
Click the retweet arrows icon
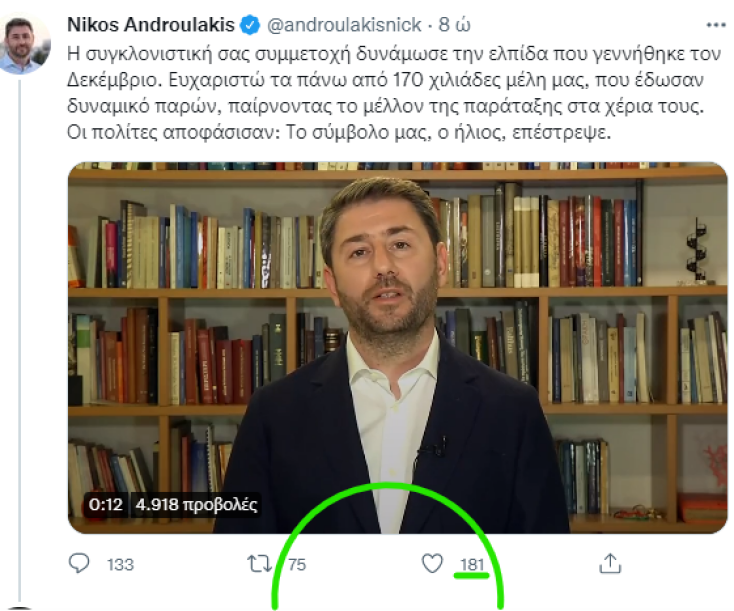[x=259, y=564]
